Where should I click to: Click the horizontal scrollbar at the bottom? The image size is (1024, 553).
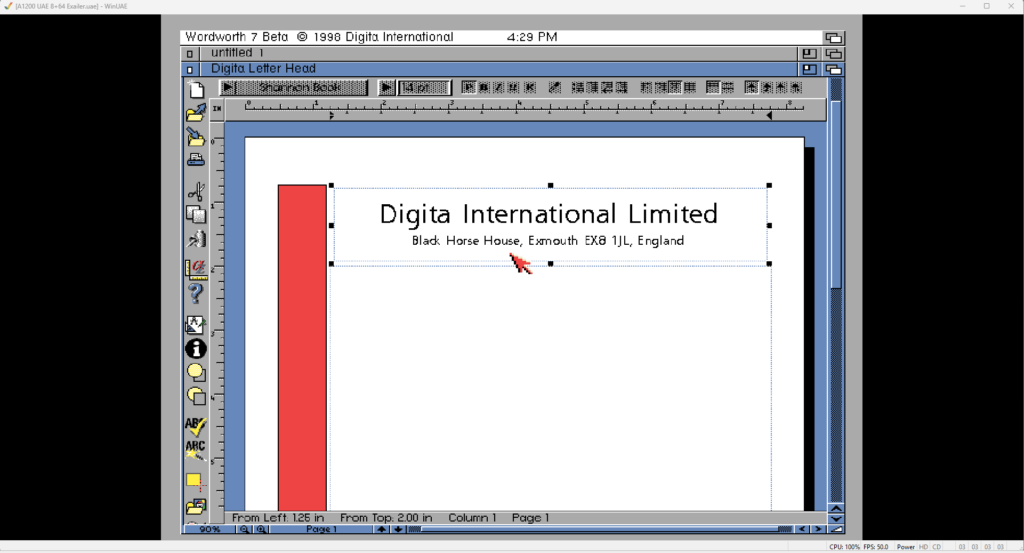click(600, 529)
